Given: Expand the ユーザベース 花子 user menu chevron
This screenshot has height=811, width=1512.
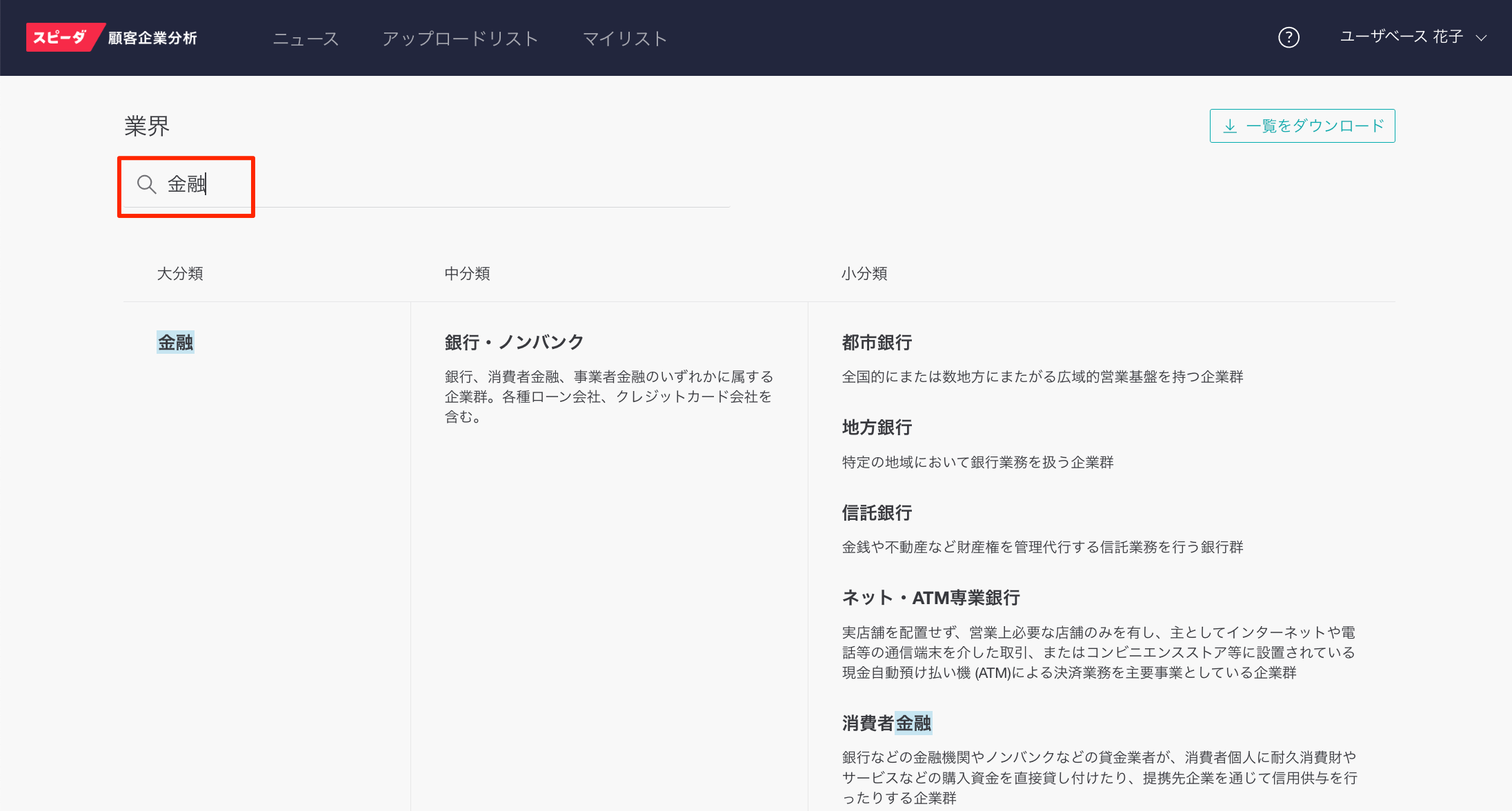Looking at the screenshot, I should coord(1481,38).
